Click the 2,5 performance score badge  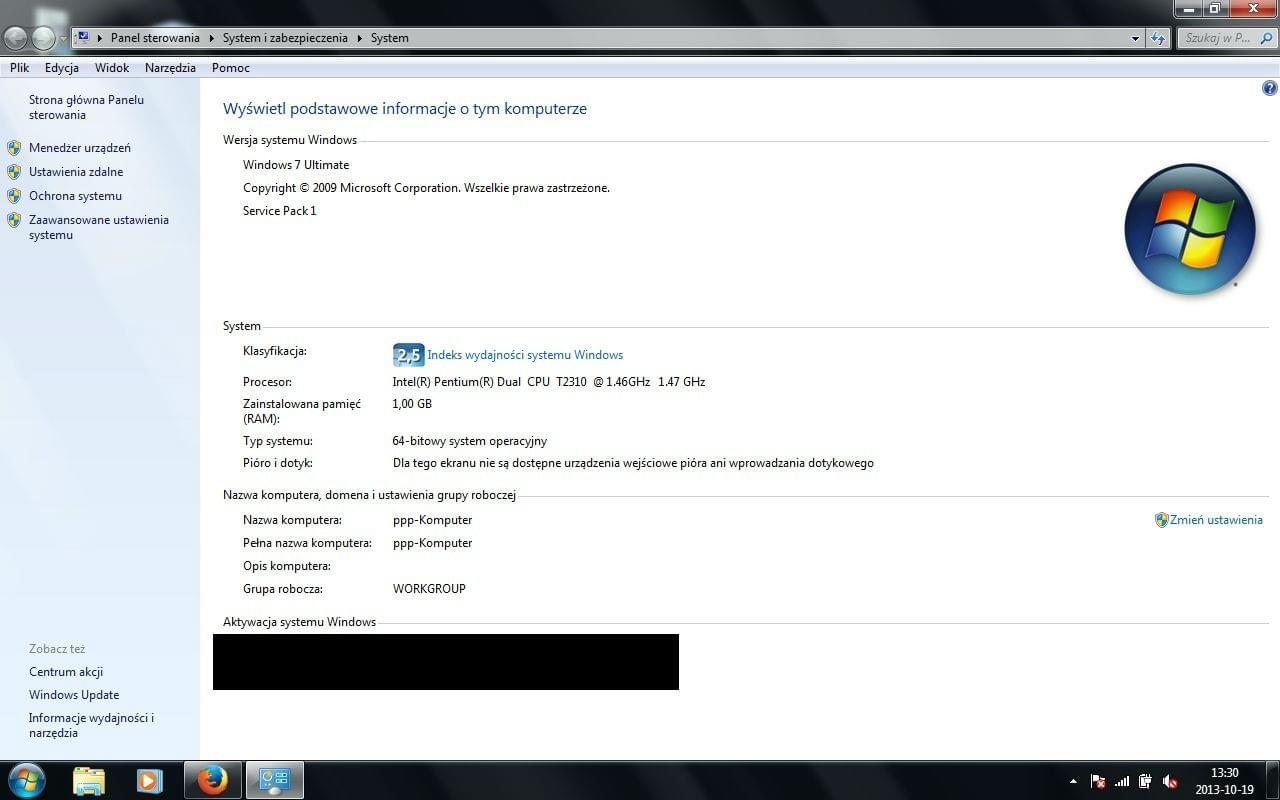408,355
